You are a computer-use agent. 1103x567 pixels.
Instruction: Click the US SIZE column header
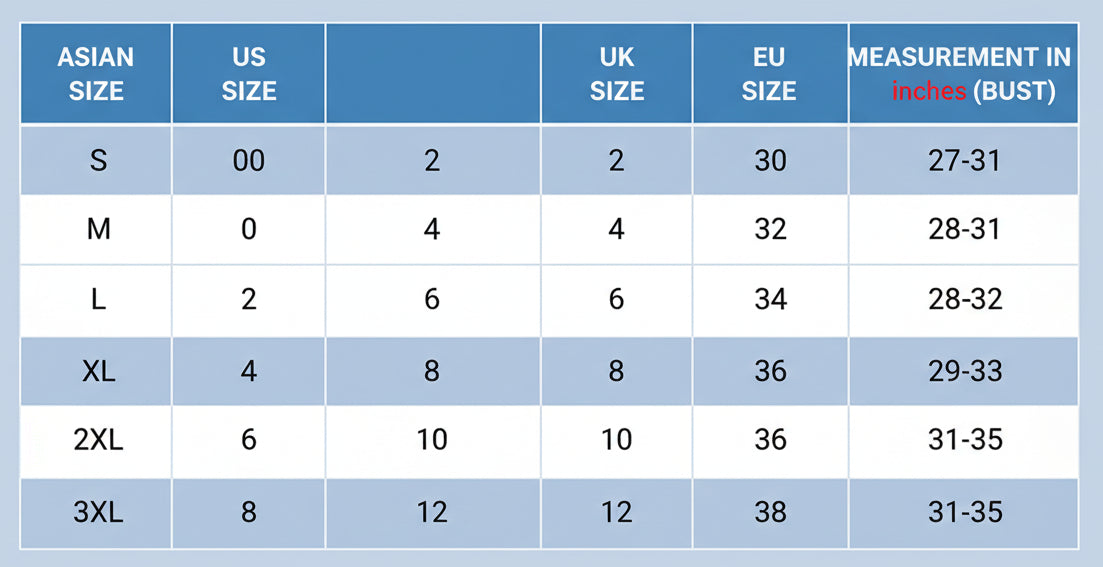click(249, 74)
